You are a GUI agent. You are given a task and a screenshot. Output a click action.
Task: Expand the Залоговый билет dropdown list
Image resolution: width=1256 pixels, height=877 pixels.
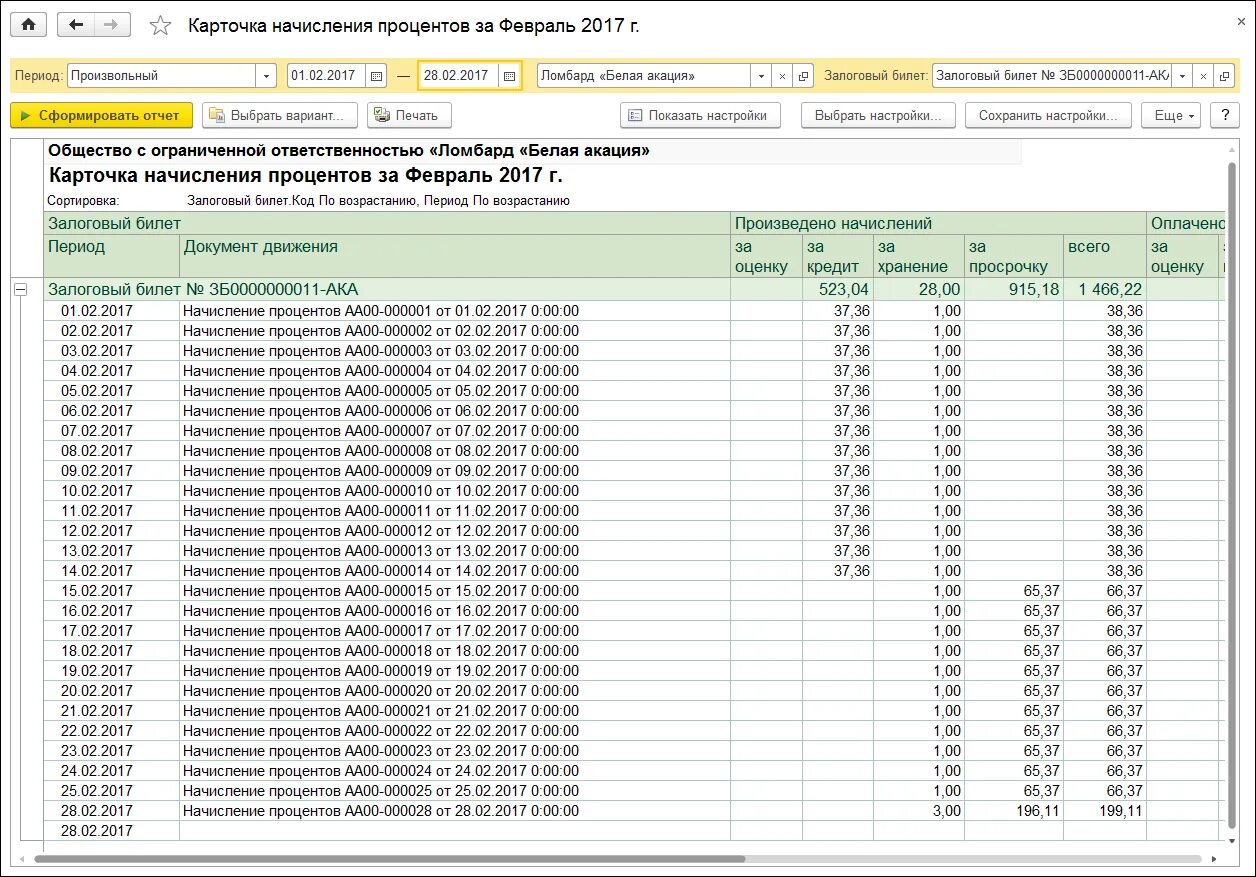click(1183, 76)
